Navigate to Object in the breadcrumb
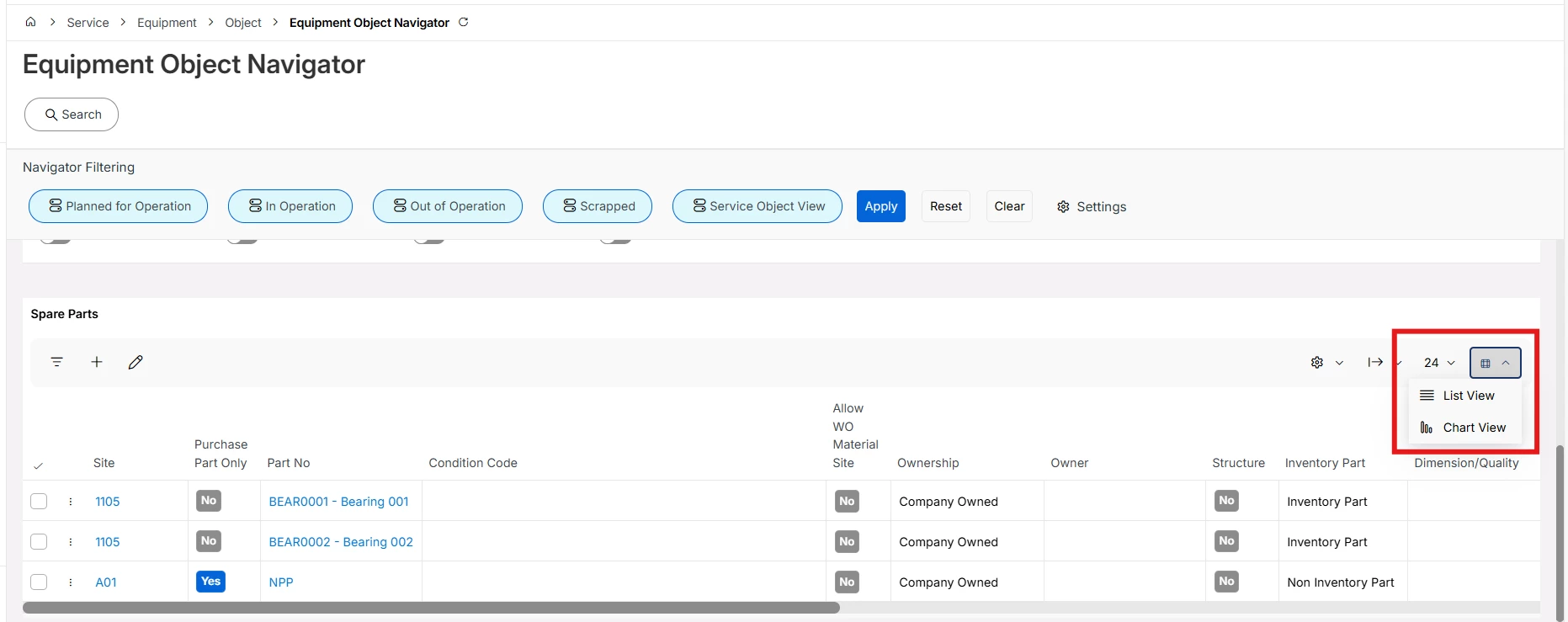 coord(243,23)
